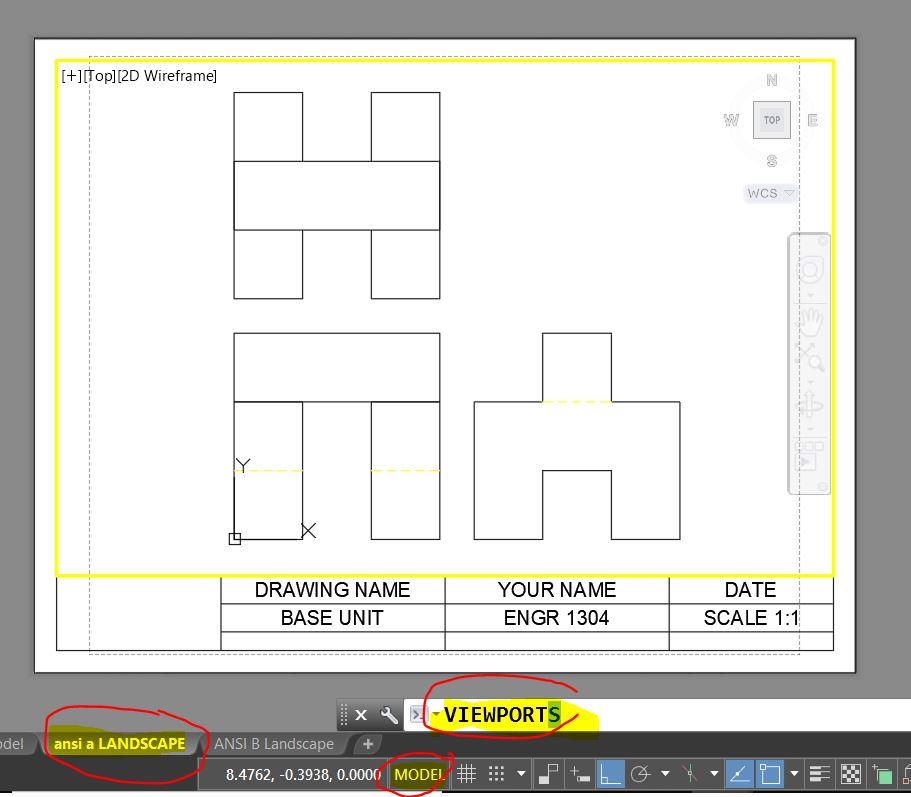Screen dimensions: 911x797
Task: Click the Show Motion icon on navigation bar
Action: pyautogui.click(x=808, y=462)
